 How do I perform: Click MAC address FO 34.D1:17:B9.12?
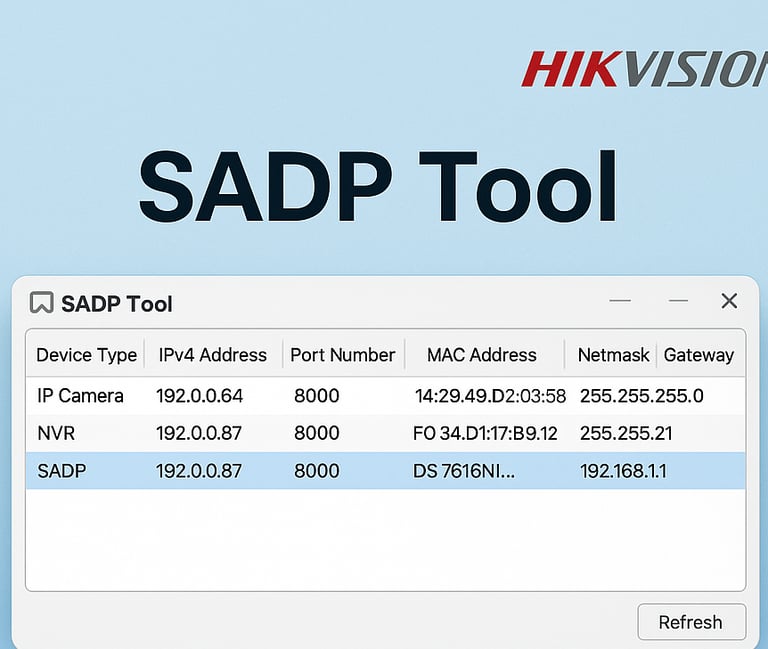(485, 433)
